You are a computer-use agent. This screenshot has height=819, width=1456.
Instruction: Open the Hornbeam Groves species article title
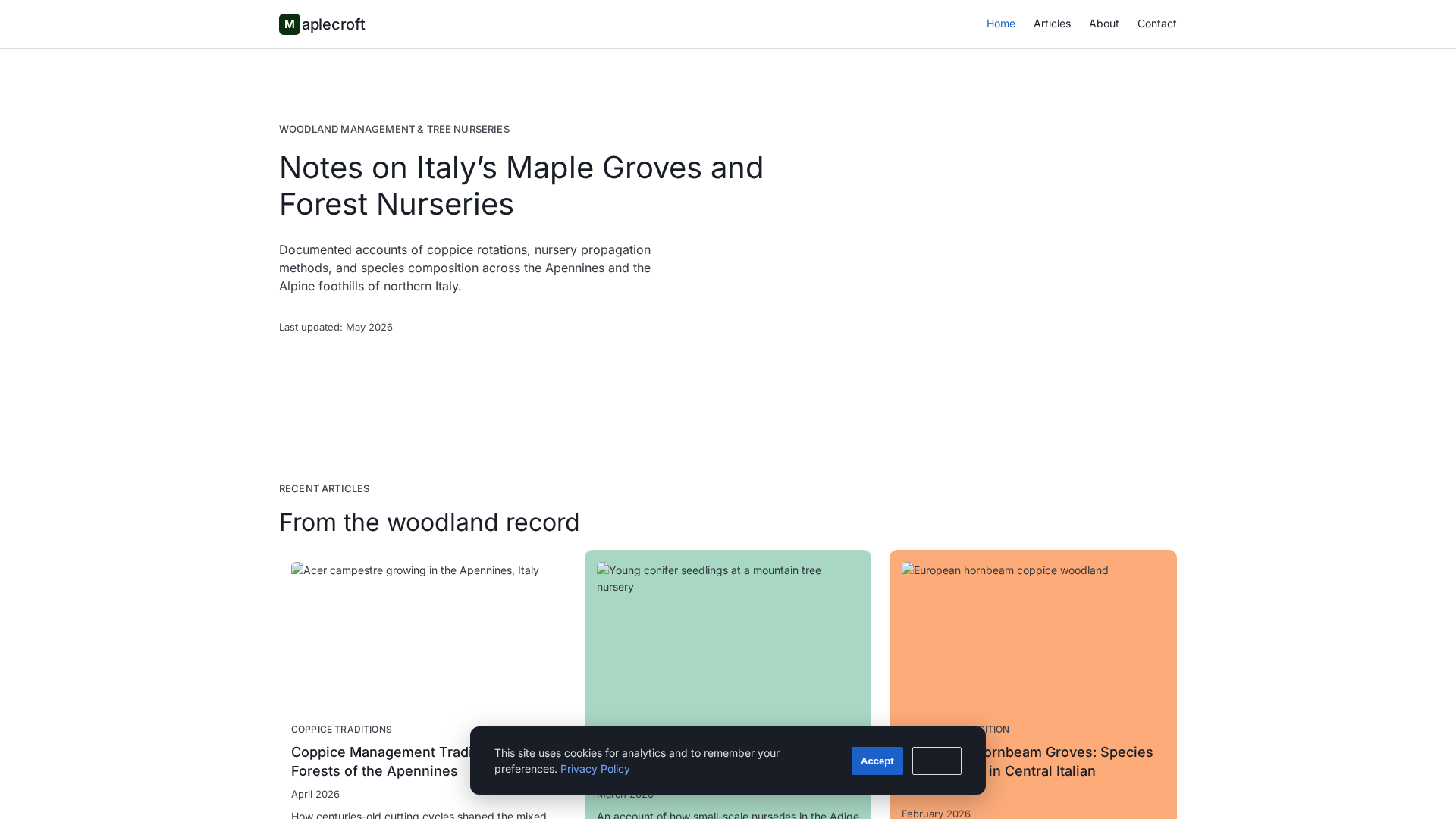click(x=1070, y=761)
